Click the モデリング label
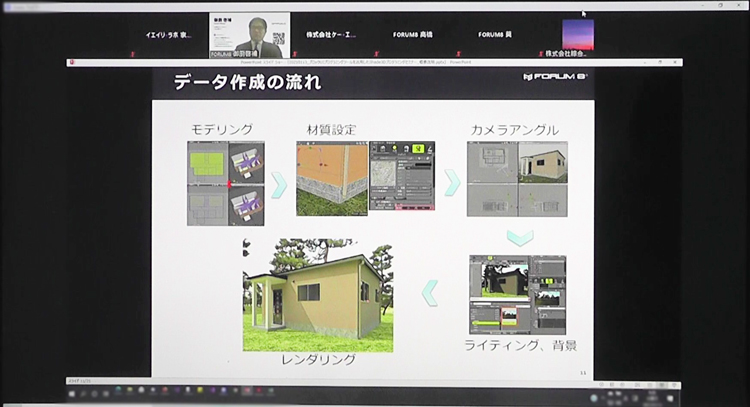This screenshot has width=750, height=407. (222, 130)
